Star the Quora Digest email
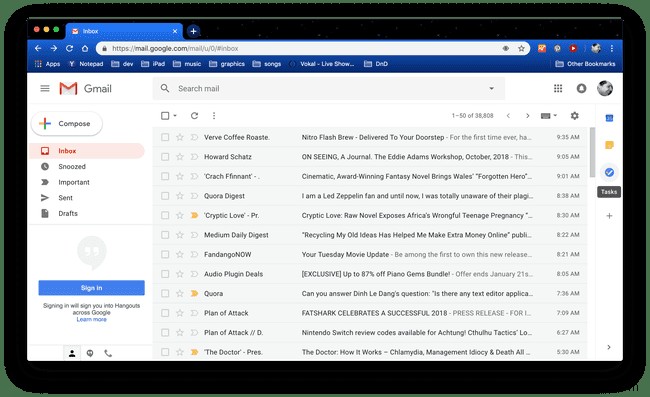 point(179,196)
